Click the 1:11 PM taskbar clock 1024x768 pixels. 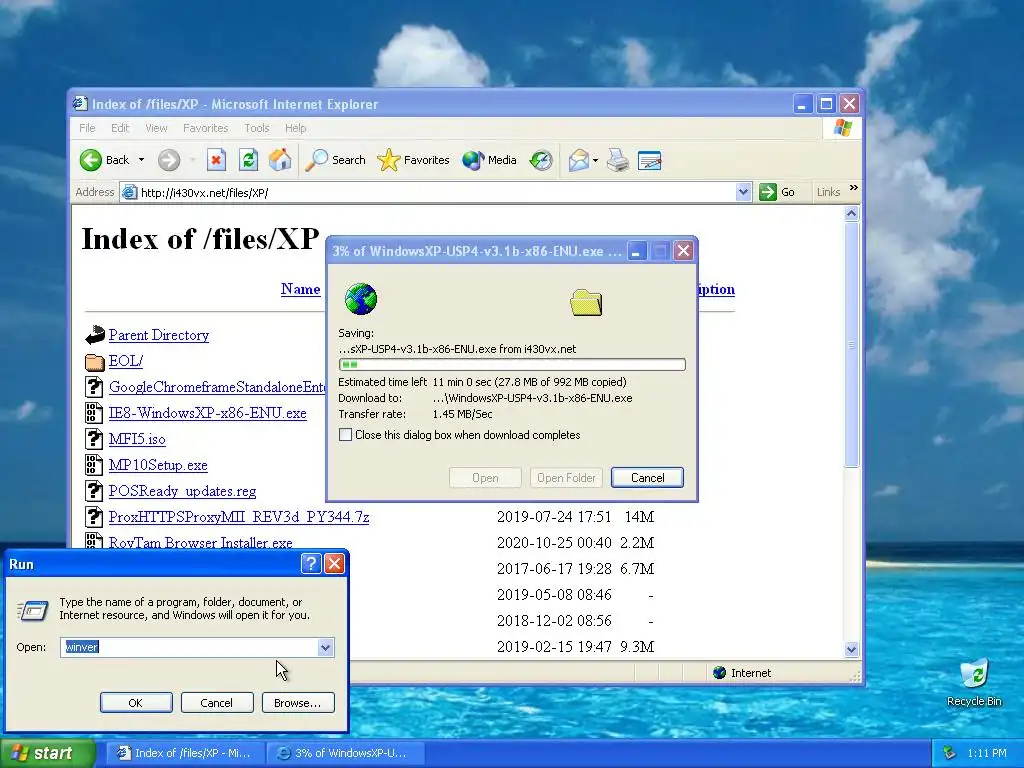coord(987,753)
